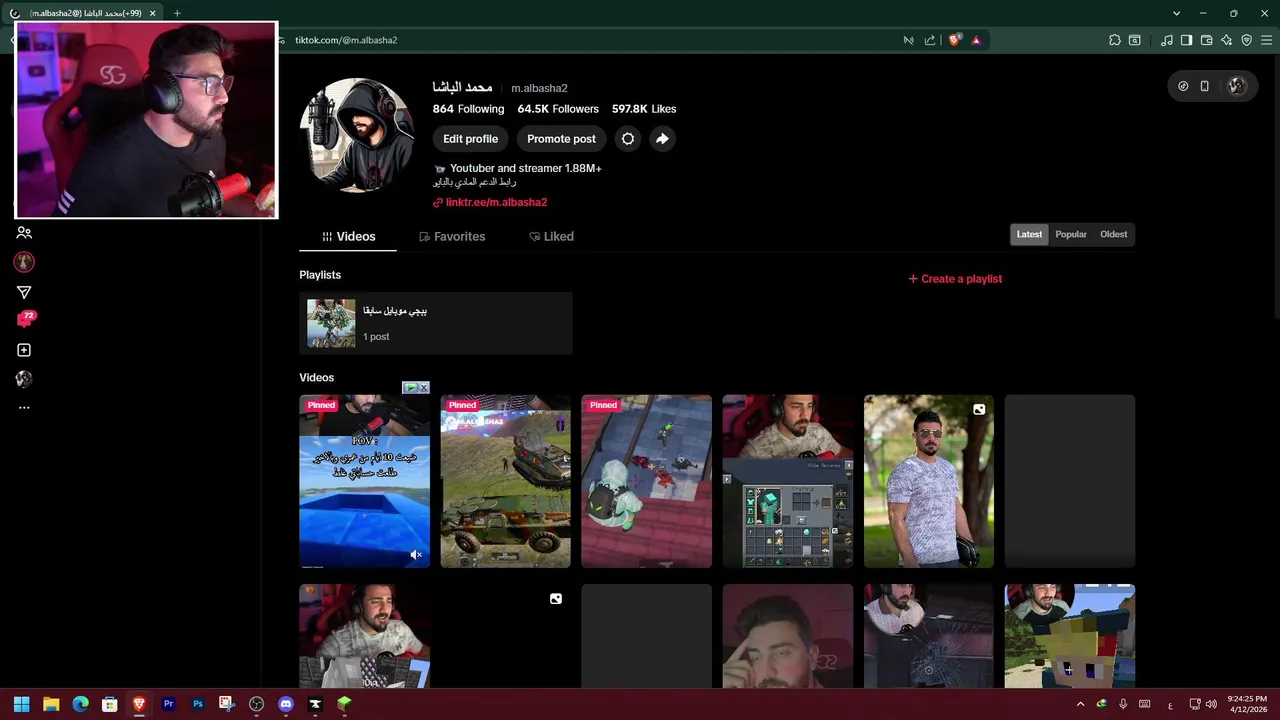Screen dimensions: 1280x720
Task: Close the ad overlay X on first video
Action: coord(423,388)
